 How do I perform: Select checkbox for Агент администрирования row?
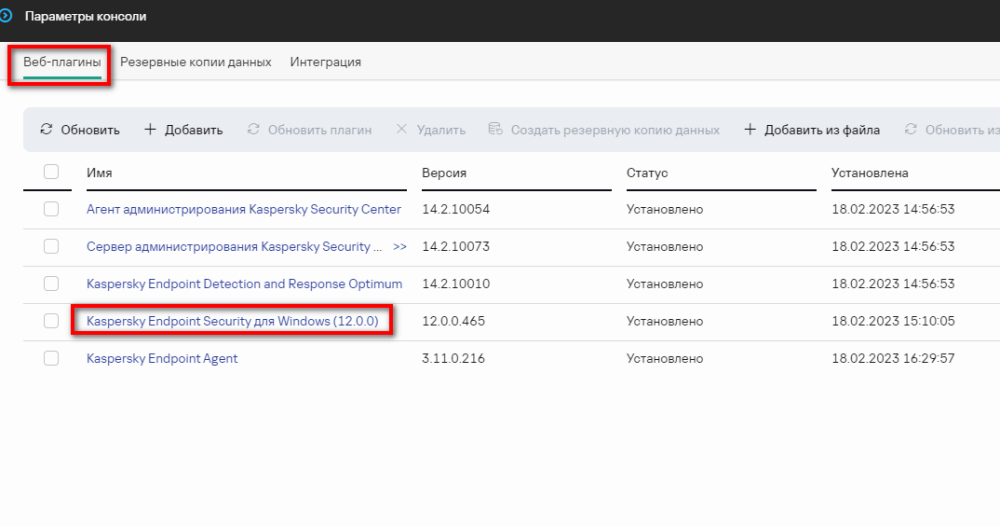click(51, 209)
